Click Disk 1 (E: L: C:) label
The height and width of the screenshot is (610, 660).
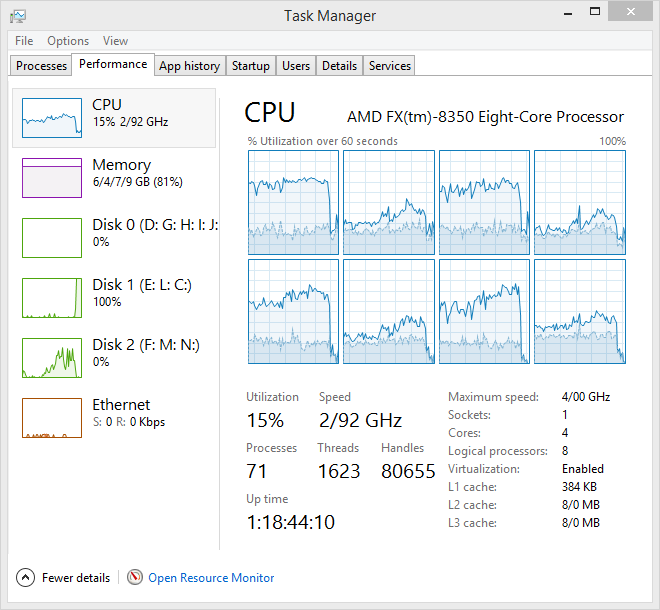tap(142, 285)
